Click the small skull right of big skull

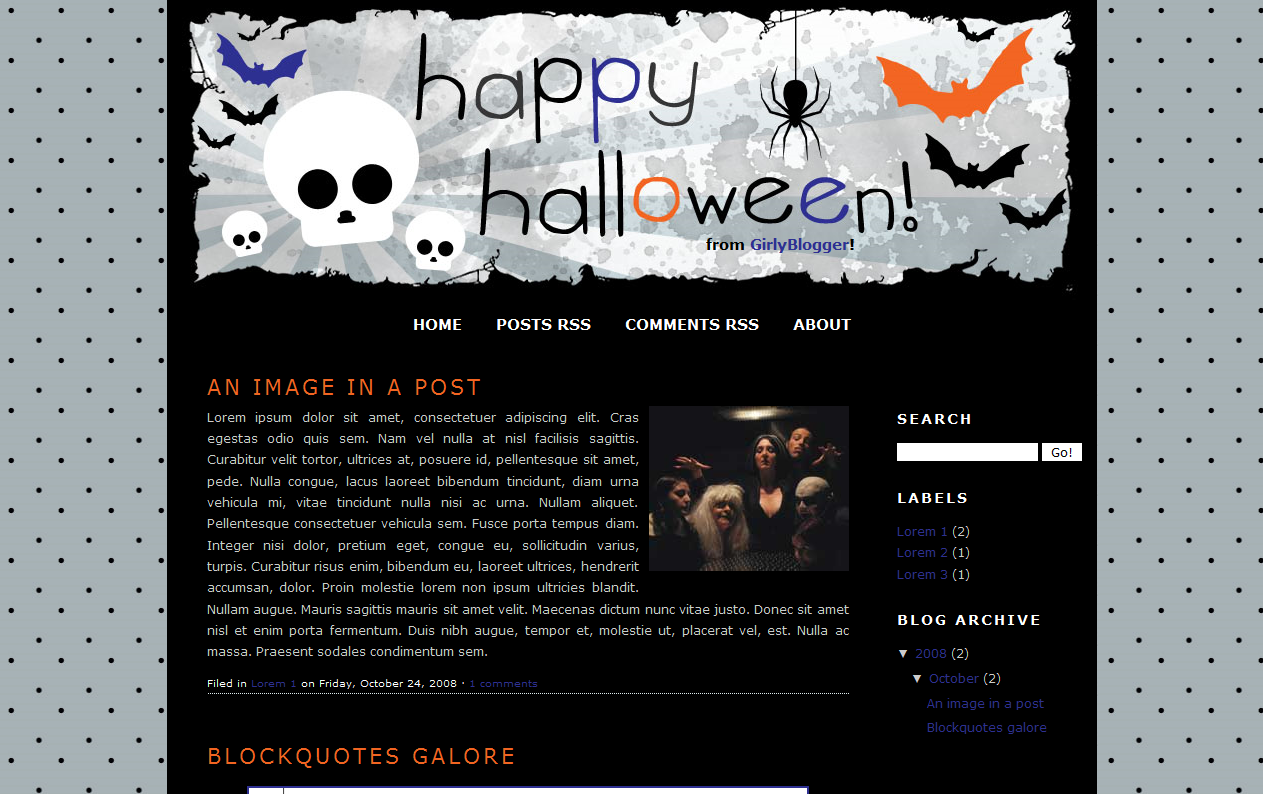[x=435, y=240]
